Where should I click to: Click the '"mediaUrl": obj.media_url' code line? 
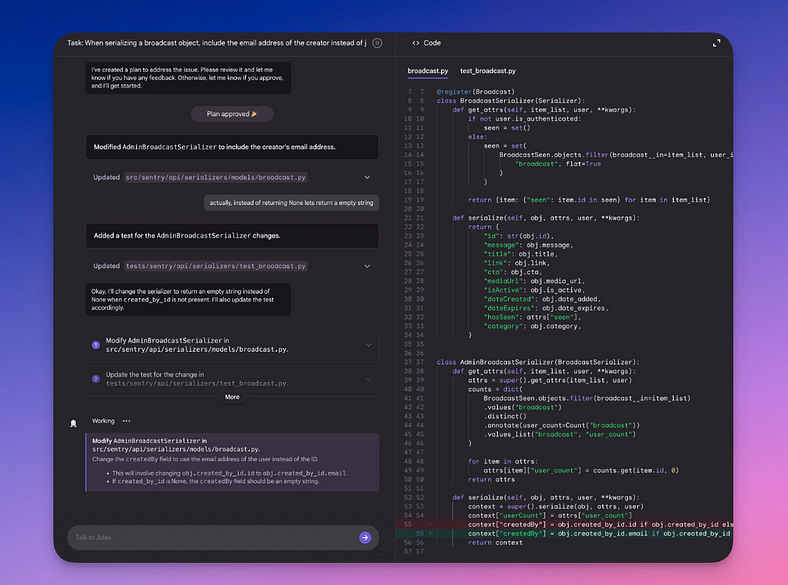pyautogui.click(x=534, y=281)
